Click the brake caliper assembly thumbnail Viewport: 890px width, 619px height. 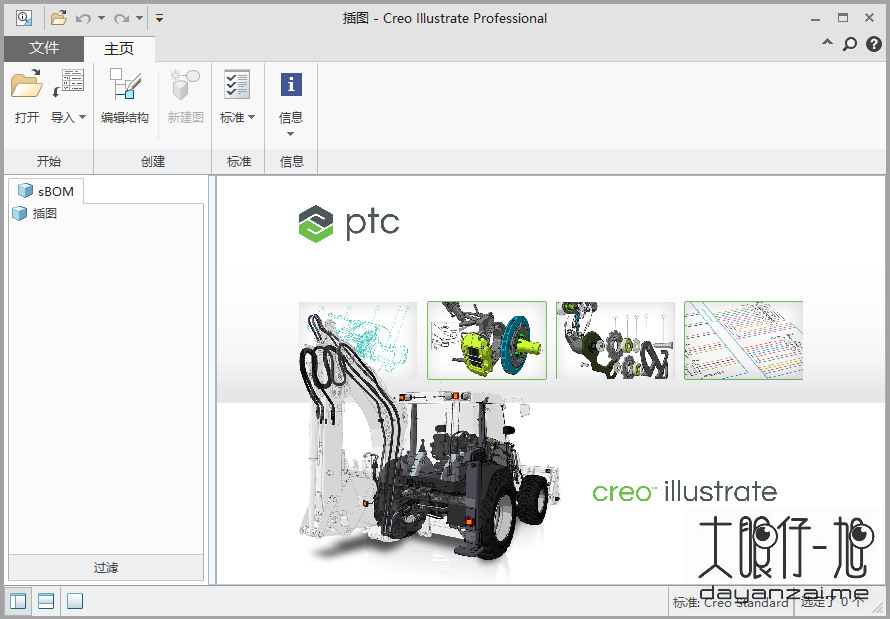tap(486, 340)
